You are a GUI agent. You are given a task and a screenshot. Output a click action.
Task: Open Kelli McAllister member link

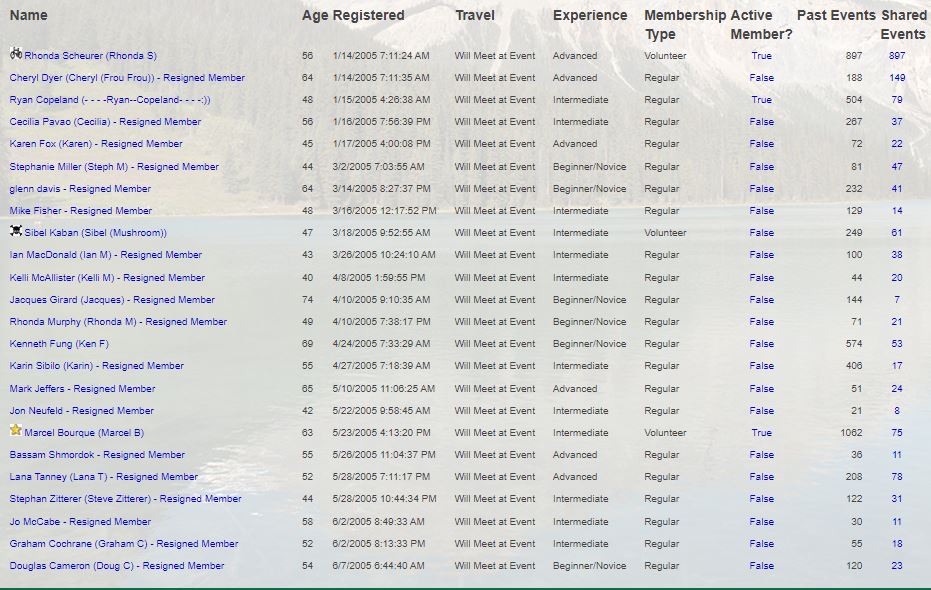coord(107,278)
